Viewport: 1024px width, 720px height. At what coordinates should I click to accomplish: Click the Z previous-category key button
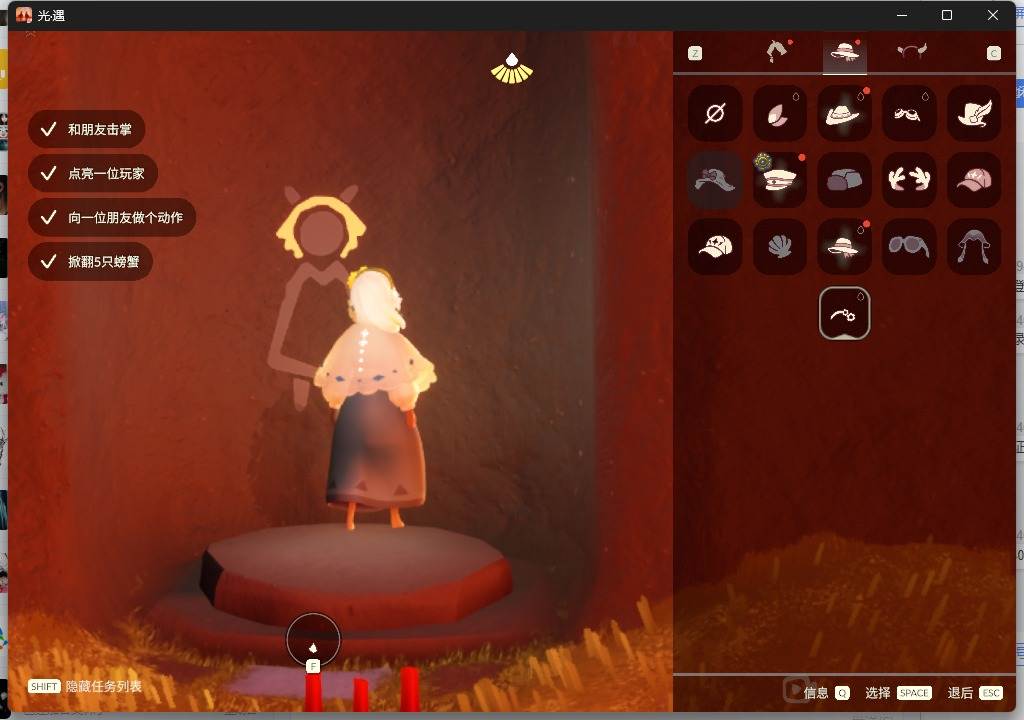pyautogui.click(x=695, y=54)
